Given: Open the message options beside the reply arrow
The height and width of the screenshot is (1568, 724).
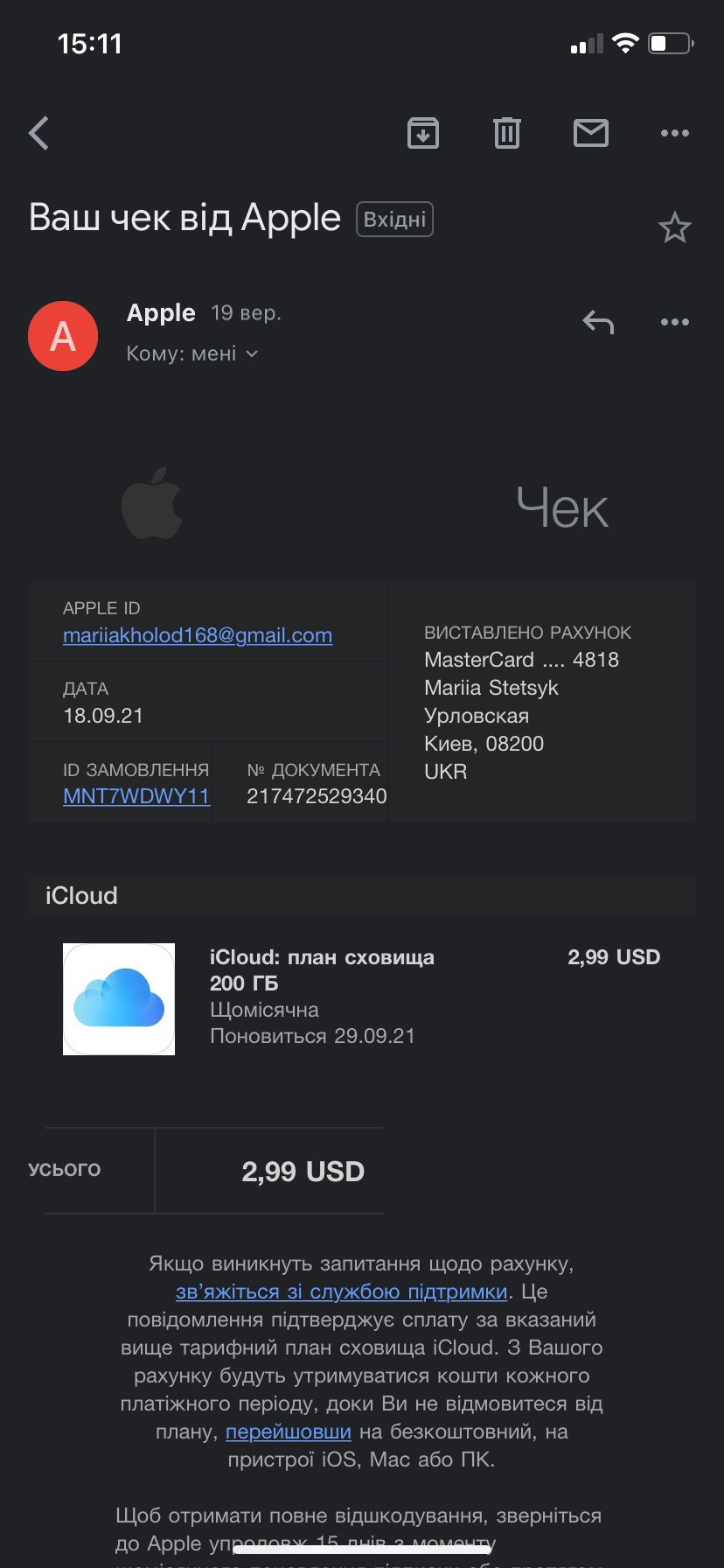Looking at the screenshot, I should (x=675, y=322).
